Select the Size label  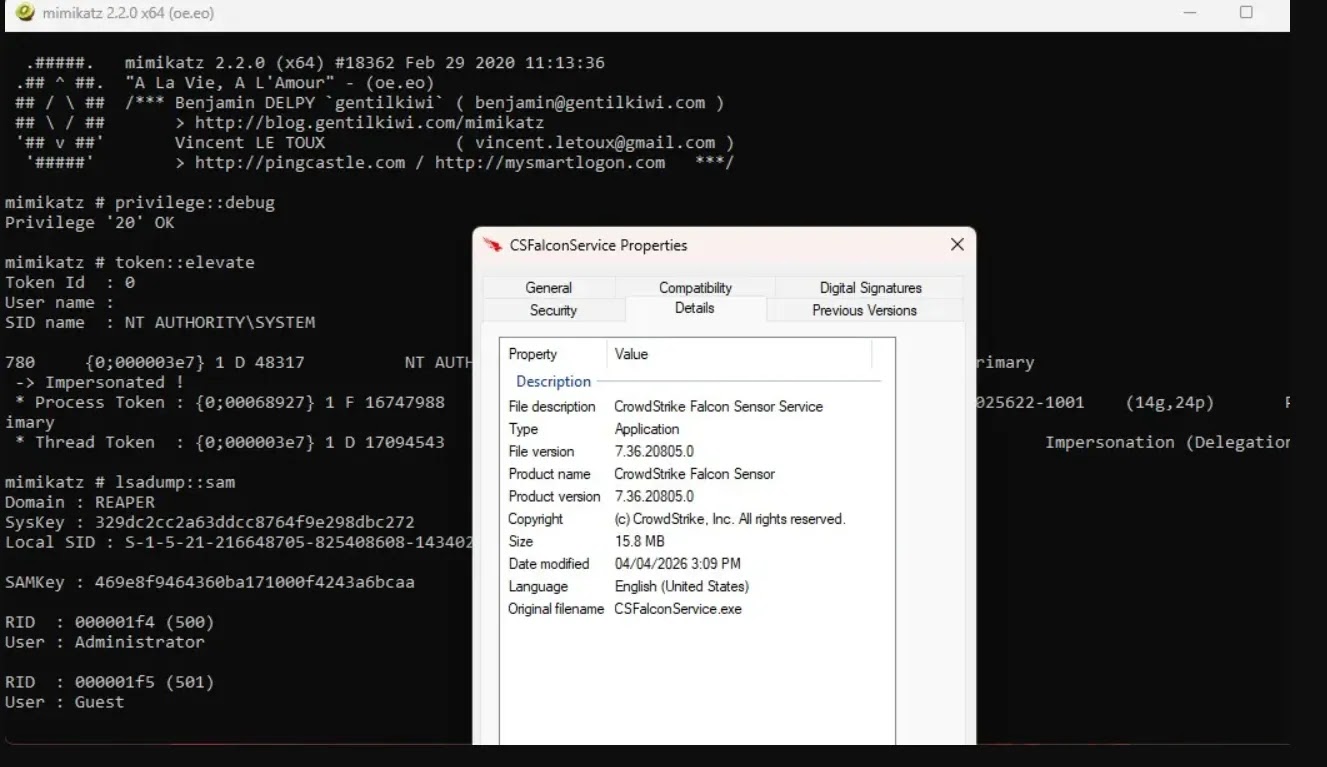pos(520,541)
